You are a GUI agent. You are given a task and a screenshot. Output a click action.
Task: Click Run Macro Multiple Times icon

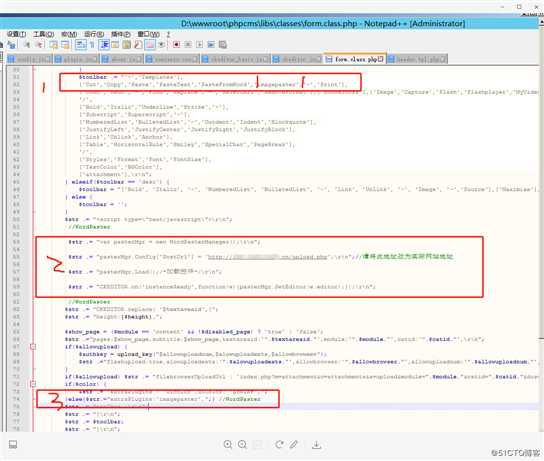[211, 44]
